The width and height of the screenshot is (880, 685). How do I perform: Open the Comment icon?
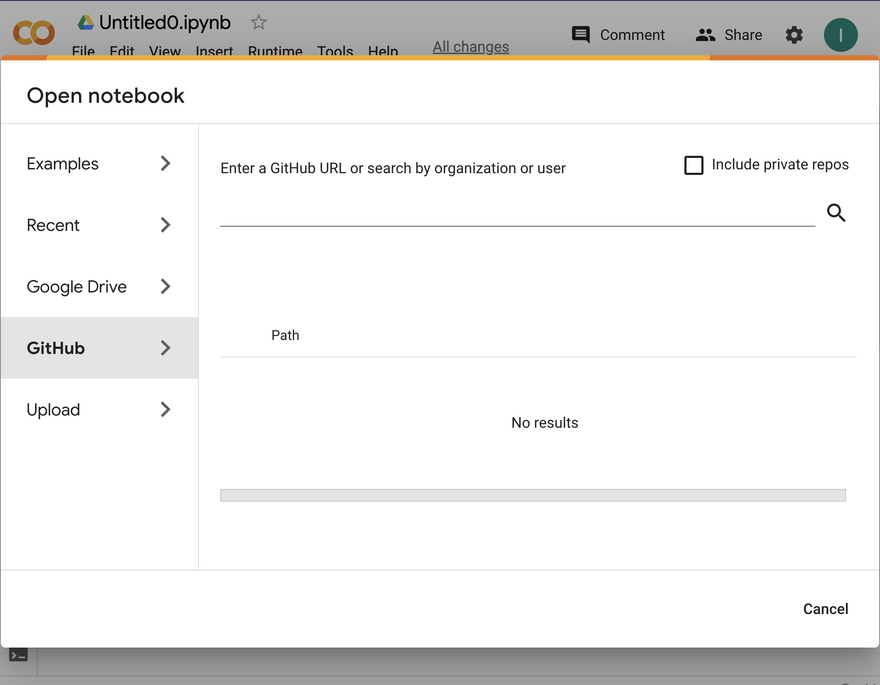580,35
